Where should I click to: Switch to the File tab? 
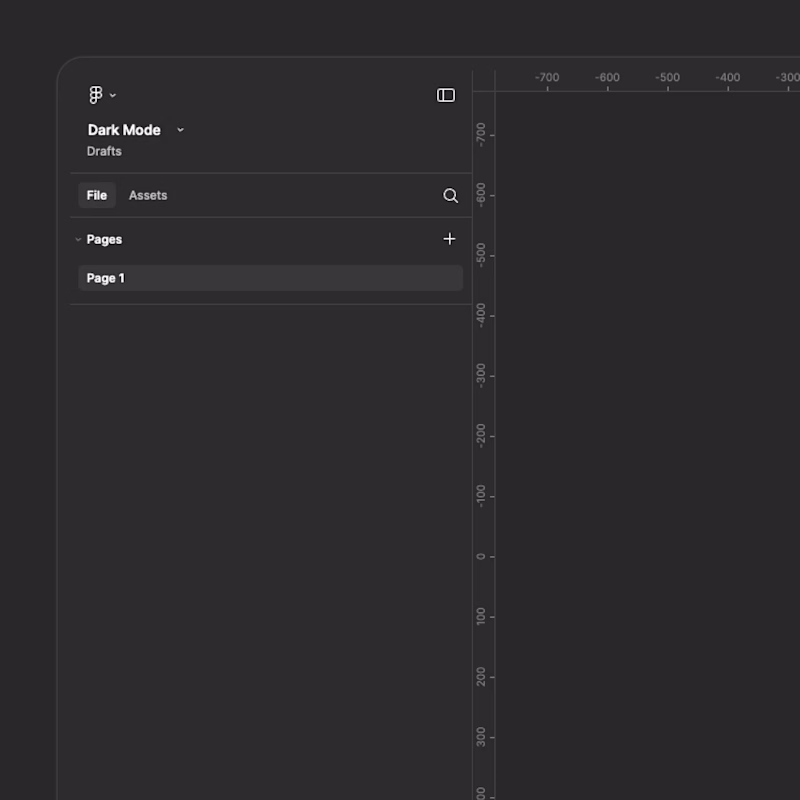[x=97, y=195]
